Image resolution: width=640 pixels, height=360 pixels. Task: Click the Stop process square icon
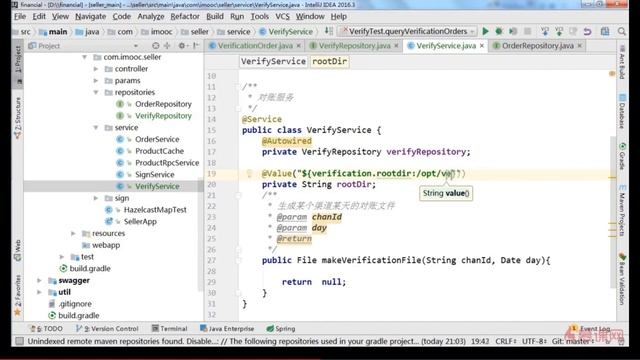pyautogui.click(x=527, y=31)
